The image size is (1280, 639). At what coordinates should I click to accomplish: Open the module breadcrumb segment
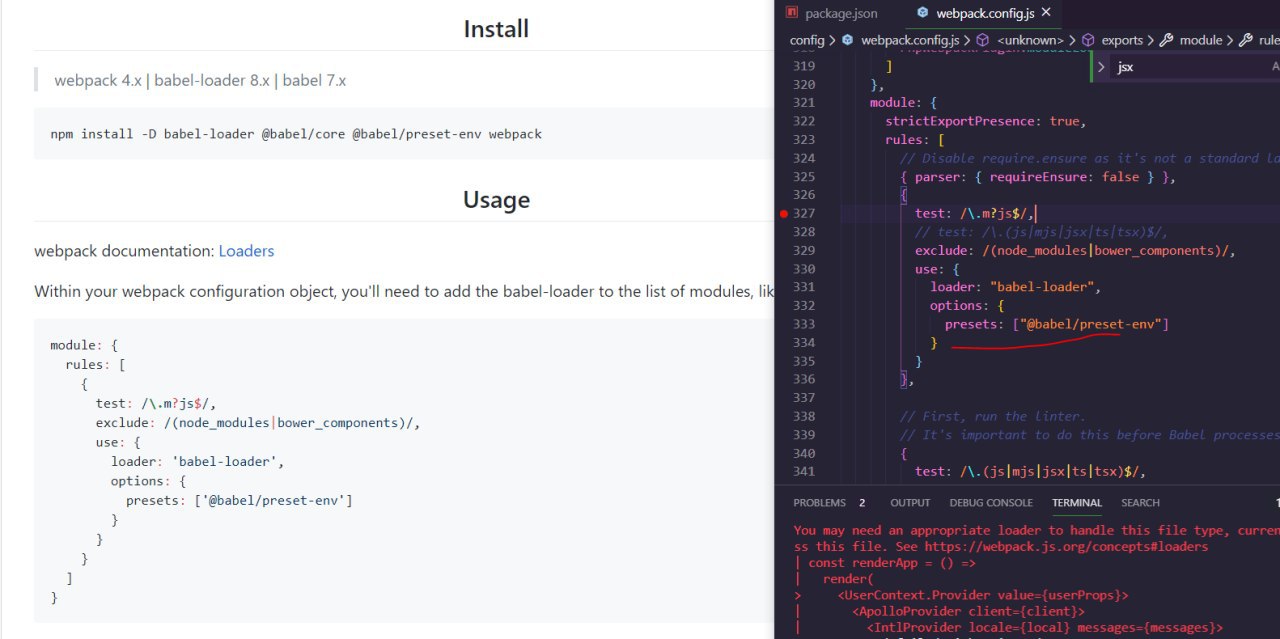[1201, 40]
